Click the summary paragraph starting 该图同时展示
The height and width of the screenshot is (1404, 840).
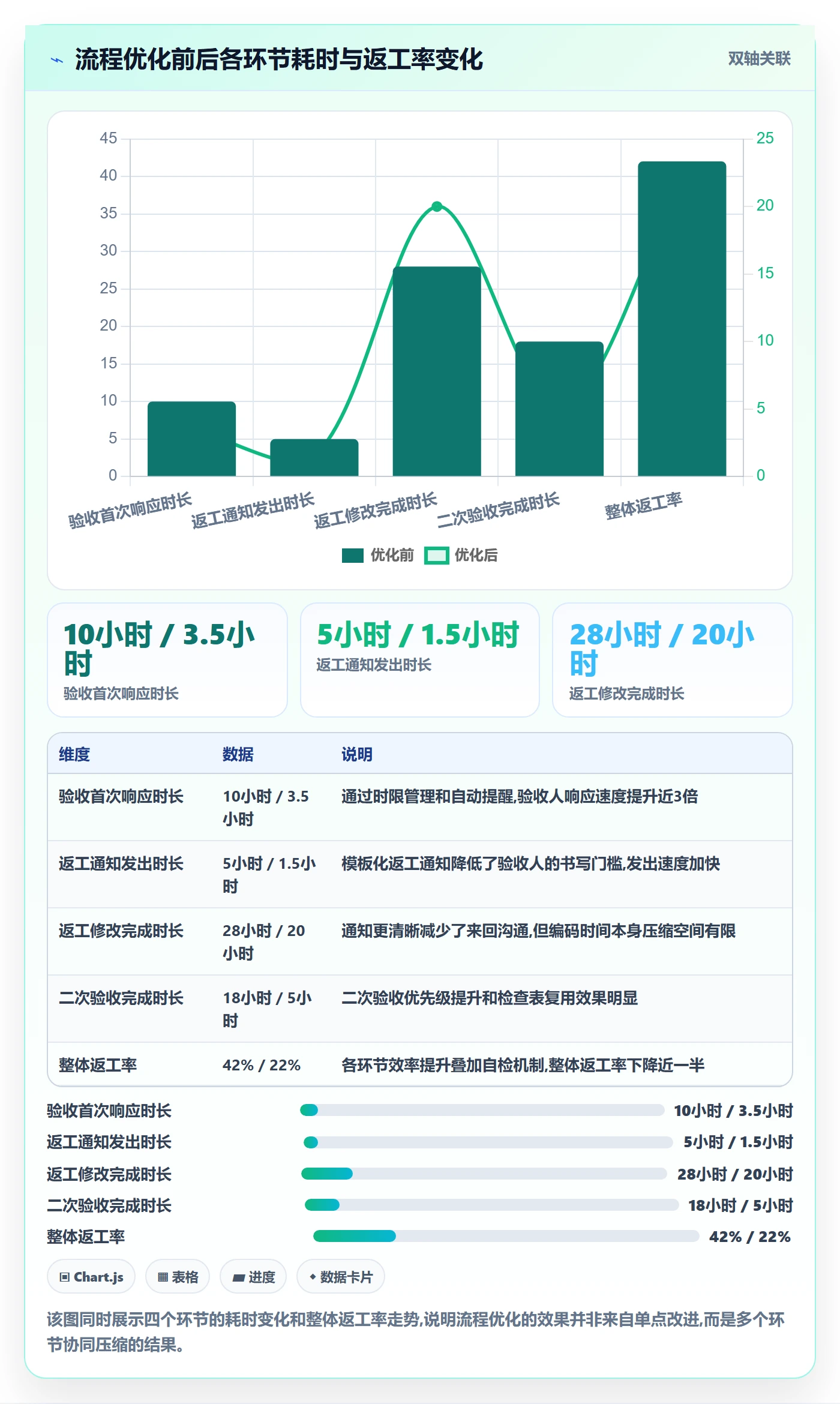(x=416, y=1331)
